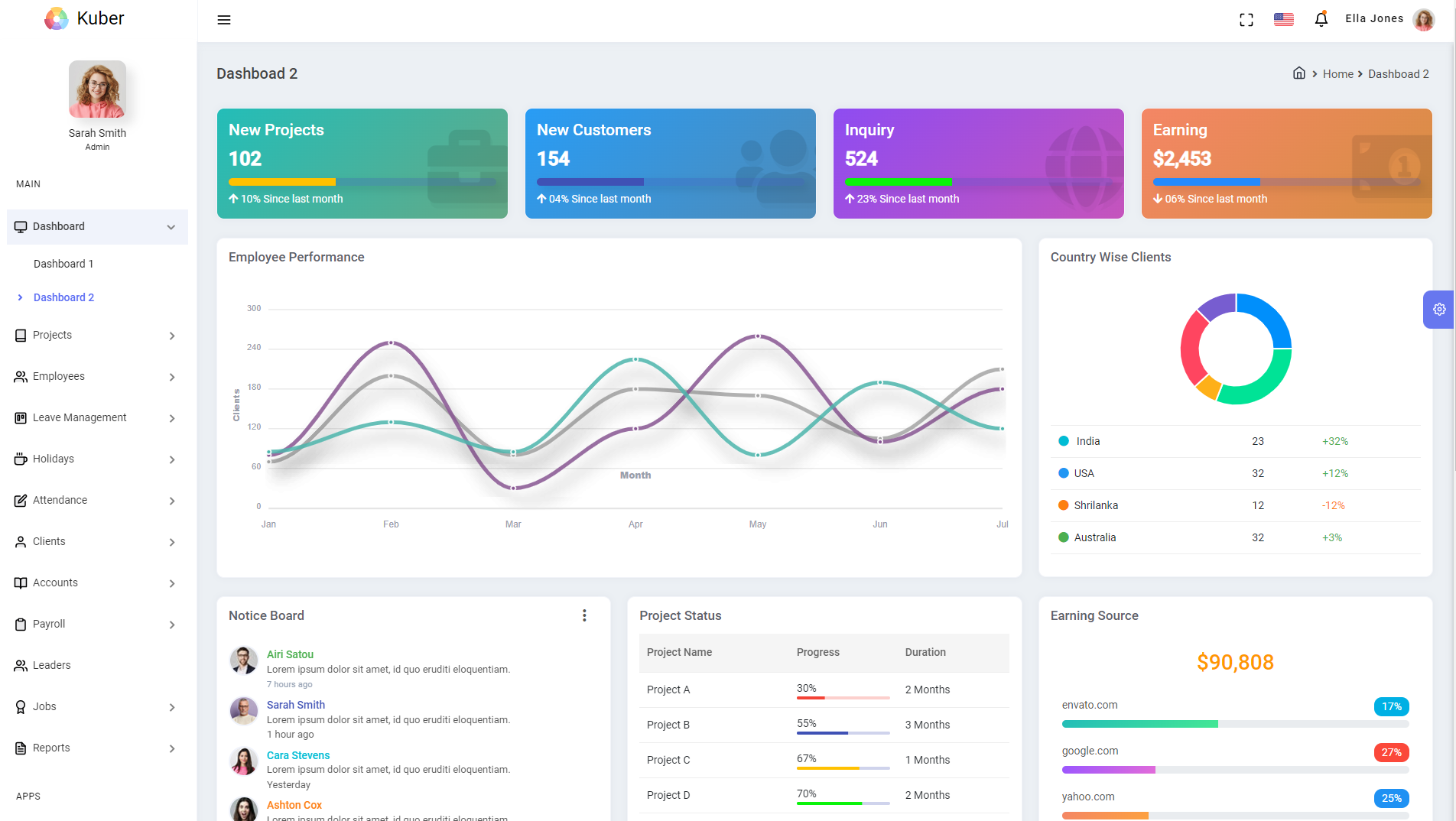Click the home icon in the breadcrumb
The width and height of the screenshot is (1456, 821).
click(1298, 73)
